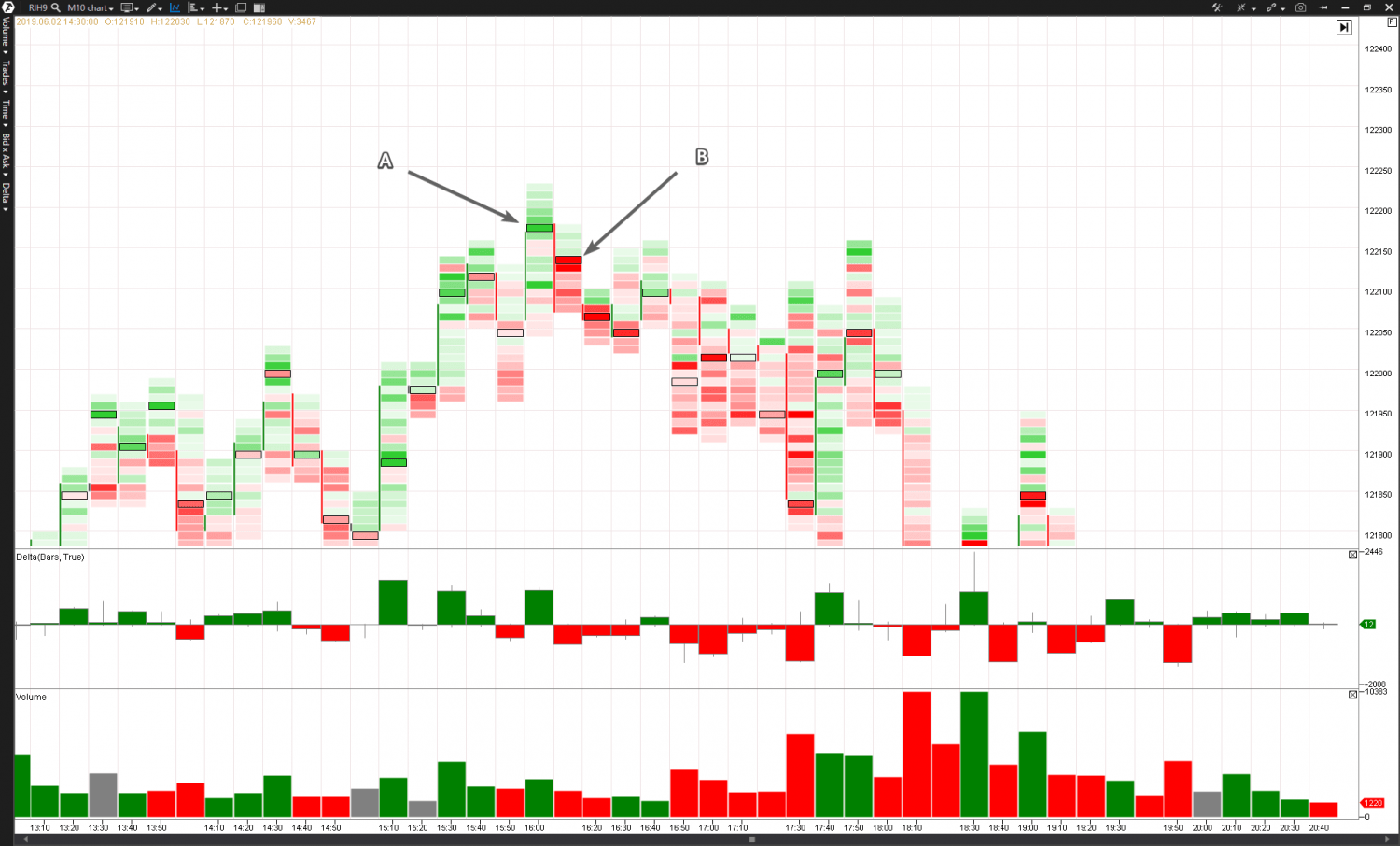Click the 16:00 time axis label
The image size is (1400, 846).
(x=534, y=827)
